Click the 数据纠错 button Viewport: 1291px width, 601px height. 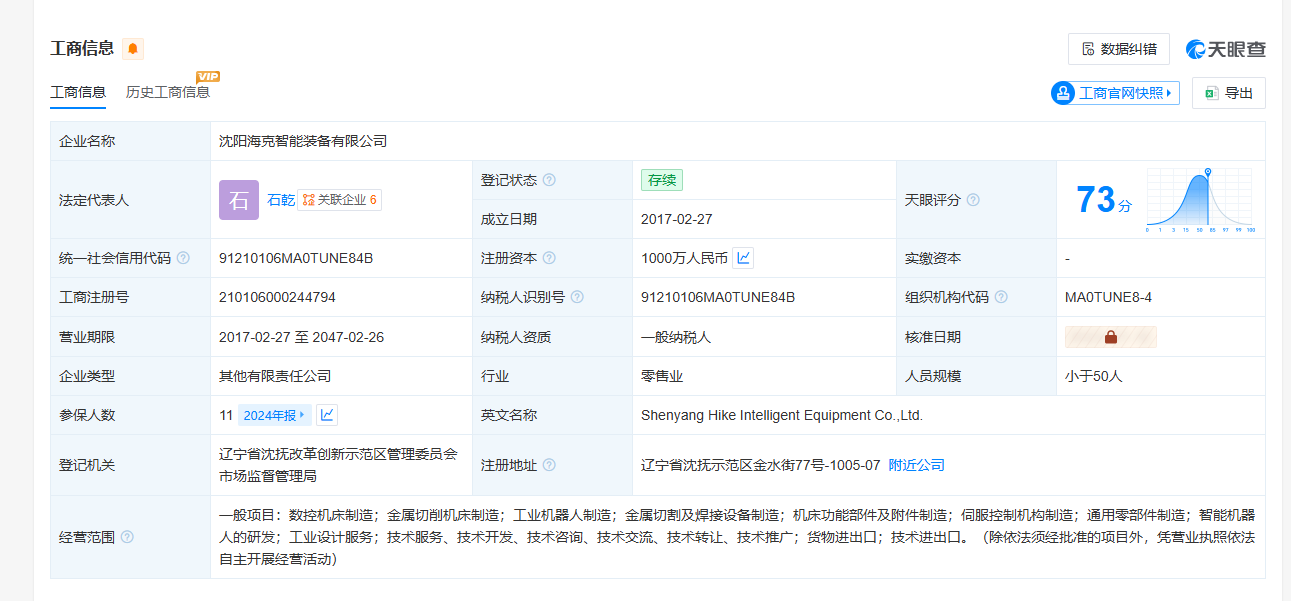click(1119, 49)
